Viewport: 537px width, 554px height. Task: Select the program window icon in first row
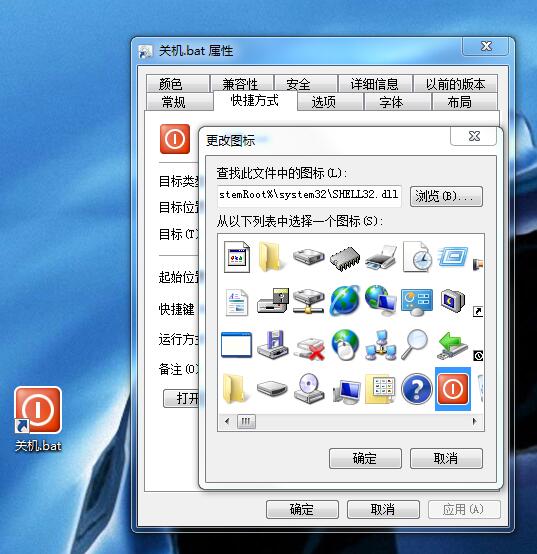[x=237, y=257]
